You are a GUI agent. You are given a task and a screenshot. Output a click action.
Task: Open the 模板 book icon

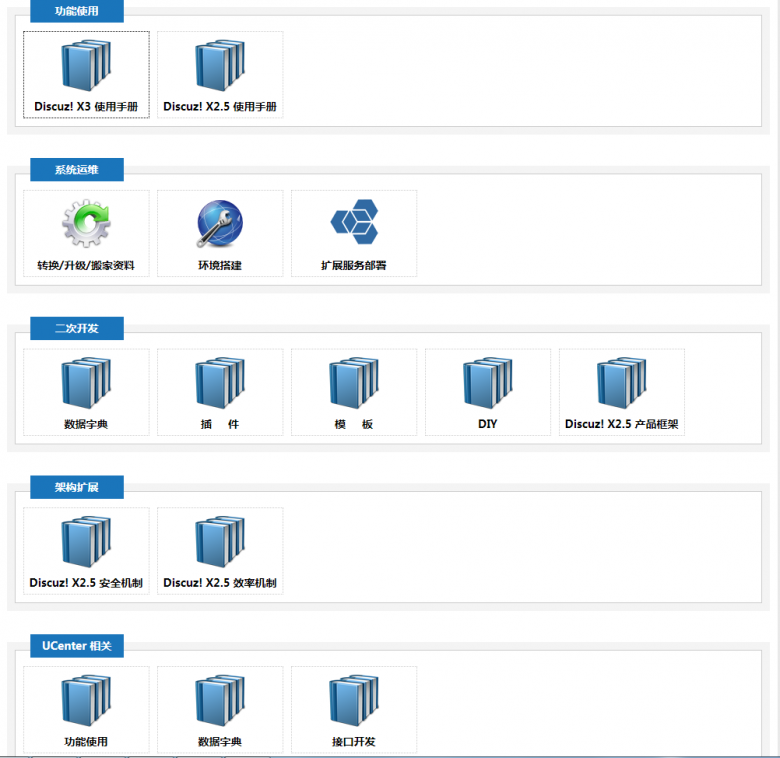[x=354, y=382]
